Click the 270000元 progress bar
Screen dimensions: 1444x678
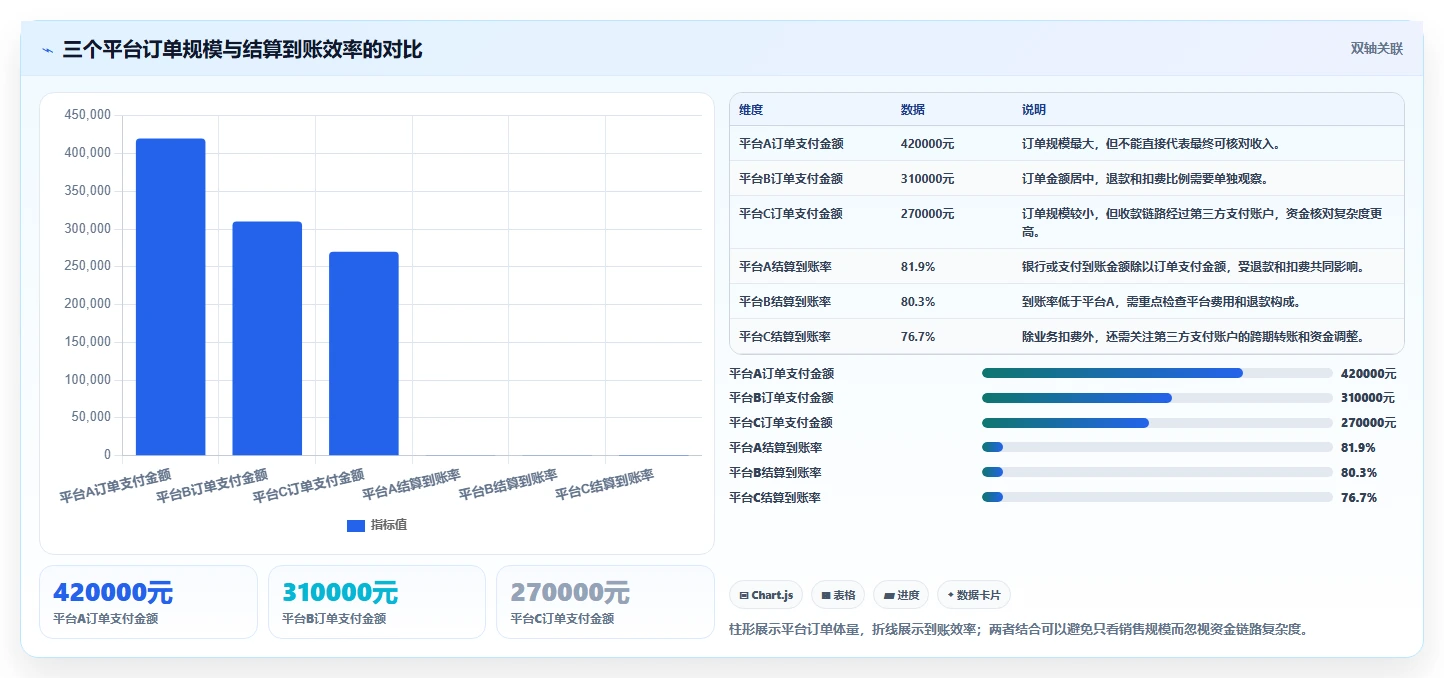pyautogui.click(x=1157, y=423)
